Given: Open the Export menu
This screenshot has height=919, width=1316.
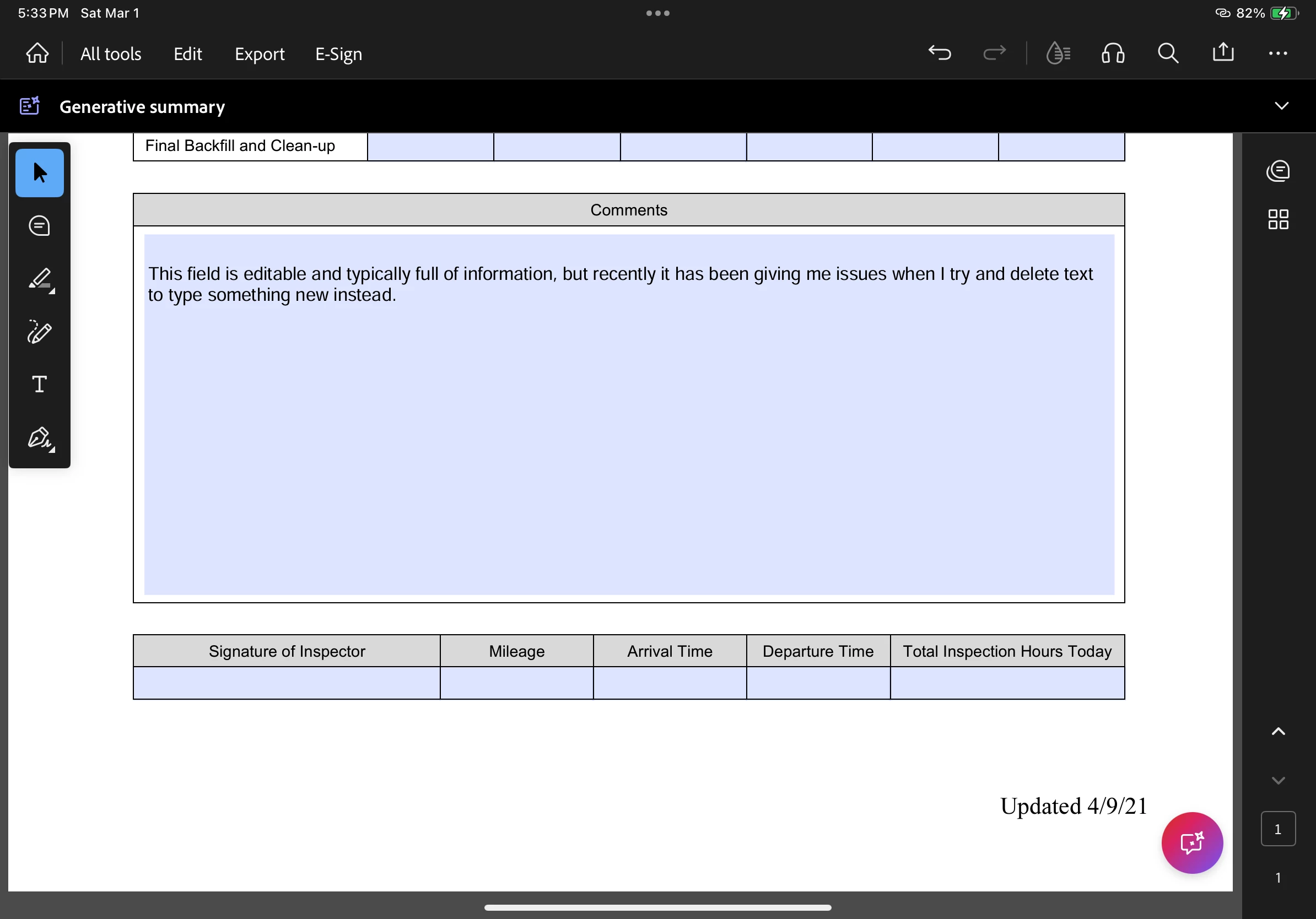Looking at the screenshot, I should point(259,54).
